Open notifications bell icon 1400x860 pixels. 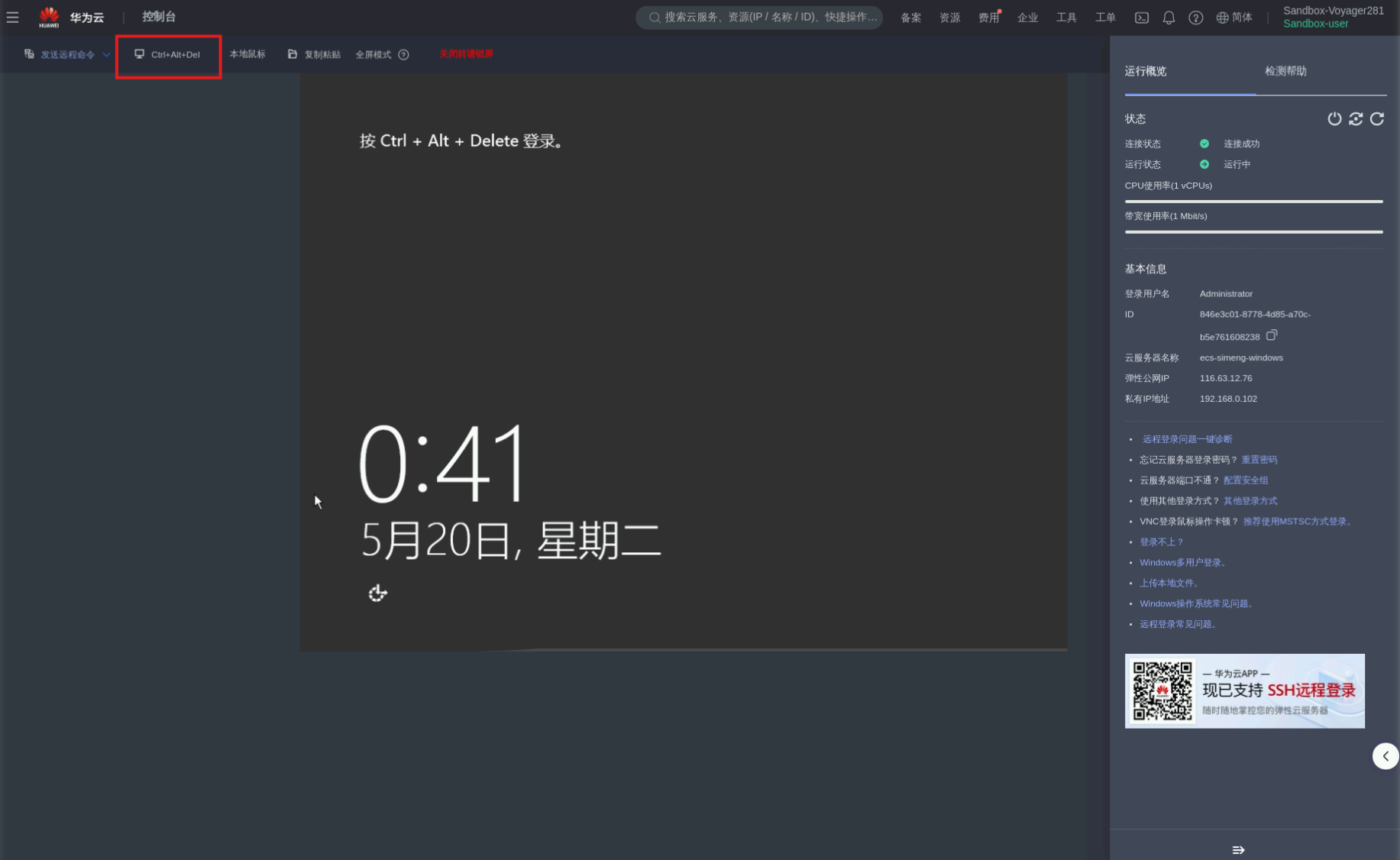1168,18
